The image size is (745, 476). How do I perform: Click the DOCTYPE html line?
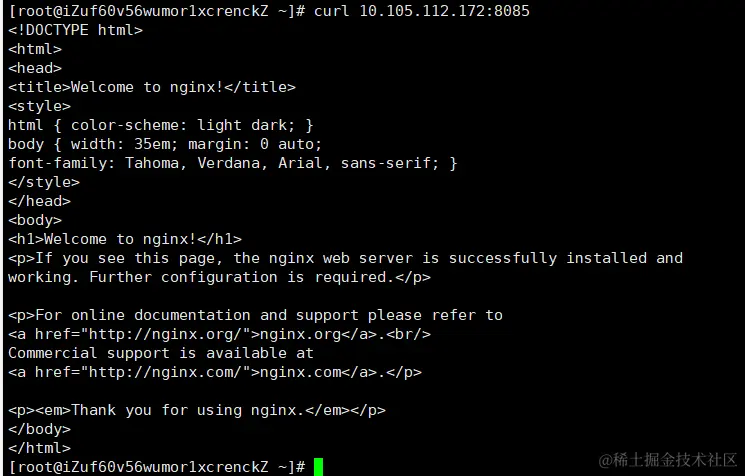pyautogui.click(x=75, y=29)
